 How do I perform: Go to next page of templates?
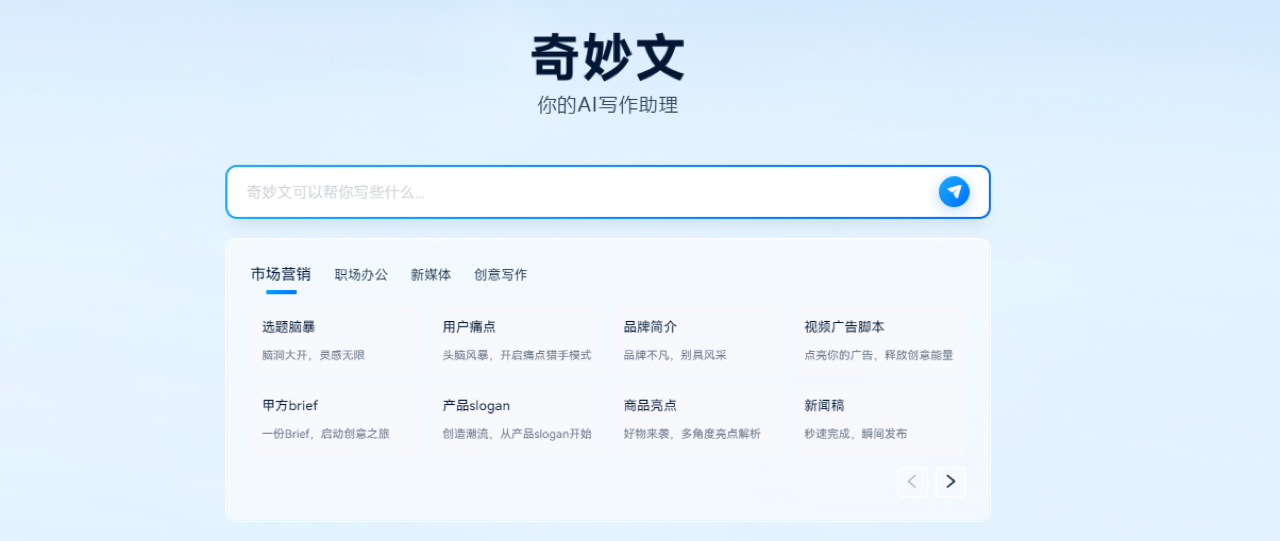pos(950,482)
